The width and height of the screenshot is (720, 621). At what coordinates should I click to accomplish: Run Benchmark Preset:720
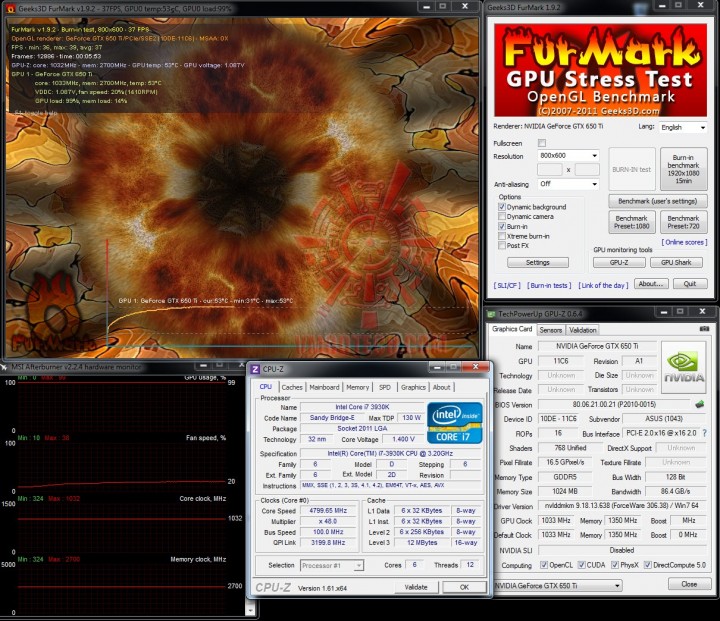(683, 222)
